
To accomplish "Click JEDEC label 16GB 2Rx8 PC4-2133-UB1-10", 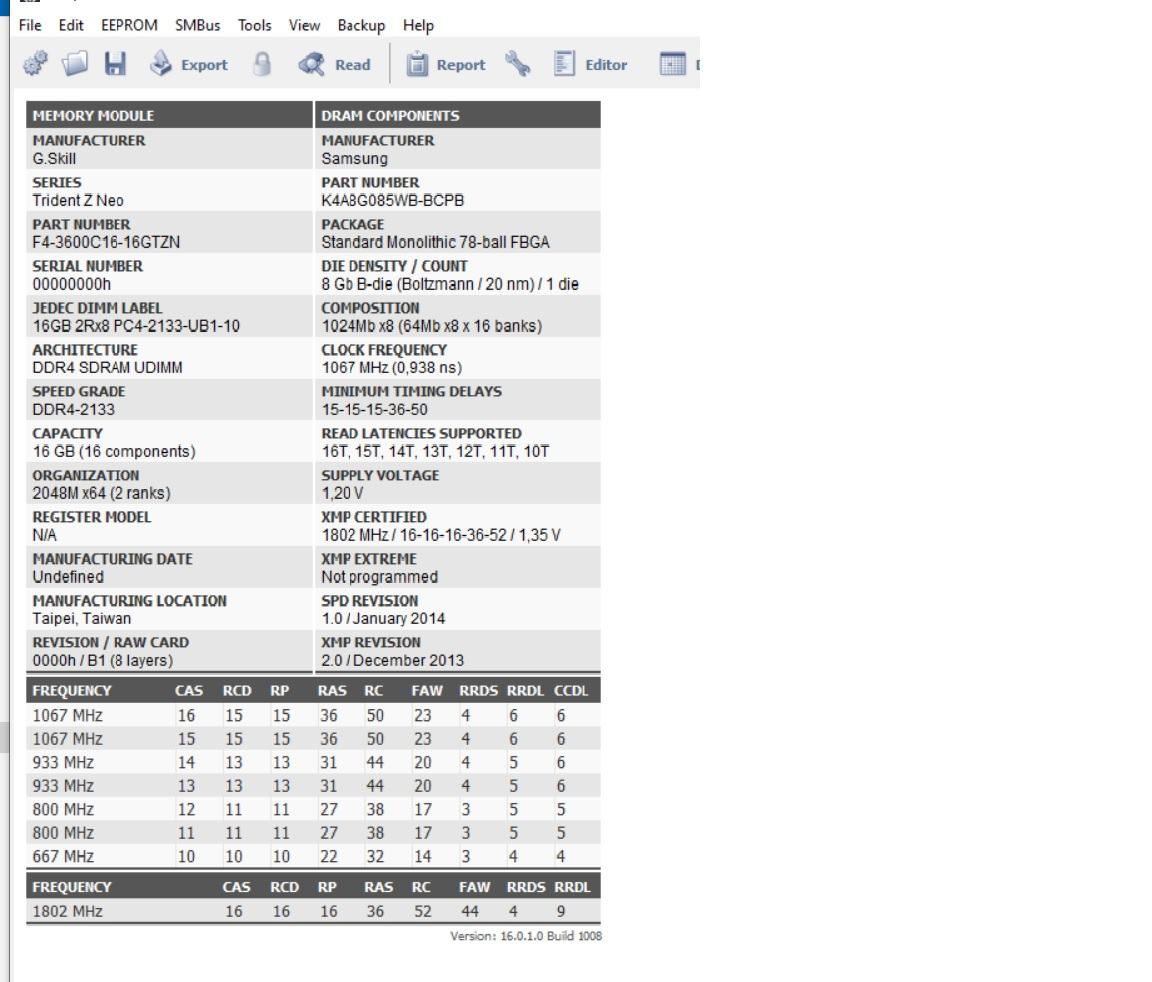I will pyautogui.click(x=136, y=326).
